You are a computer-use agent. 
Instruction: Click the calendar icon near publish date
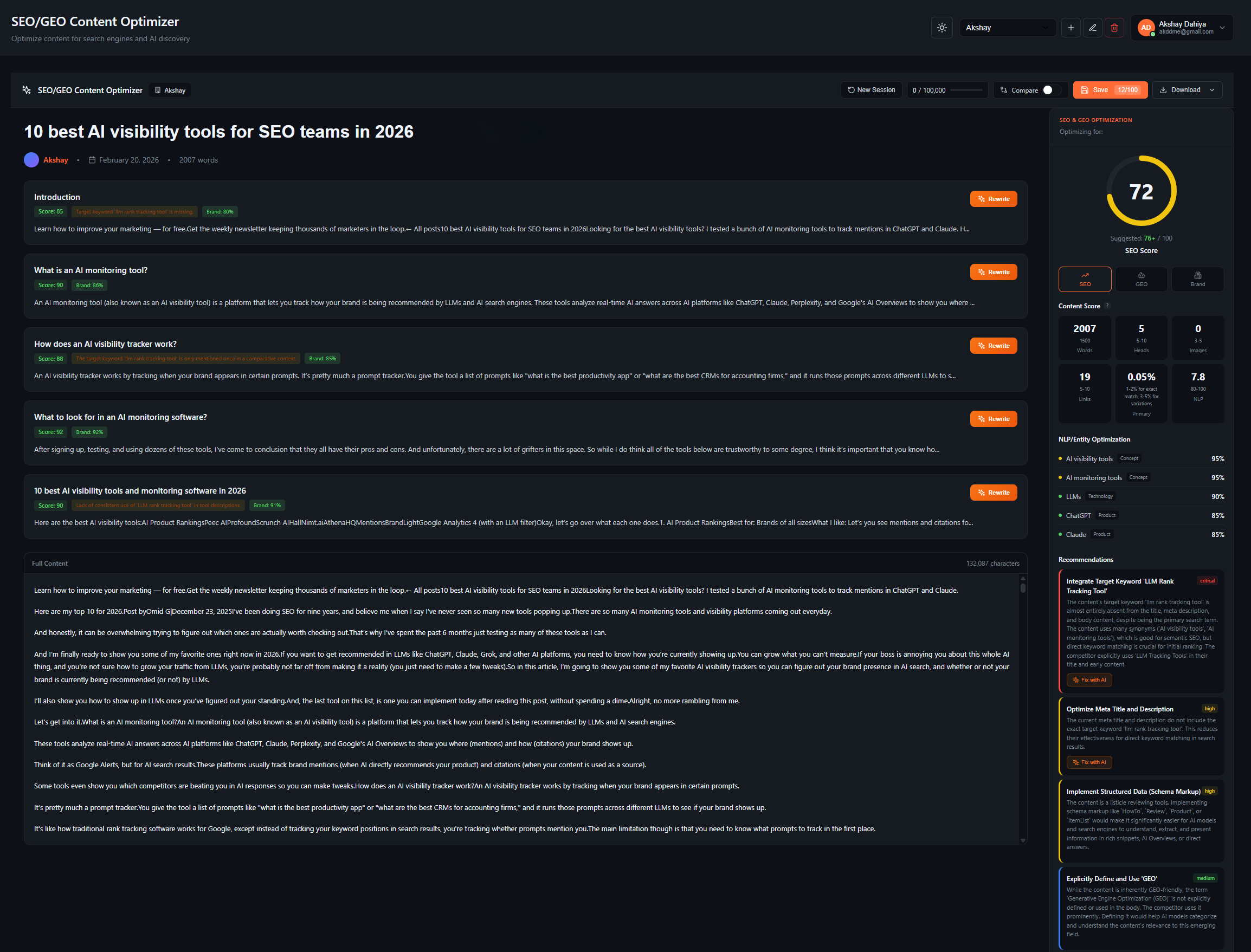92,160
